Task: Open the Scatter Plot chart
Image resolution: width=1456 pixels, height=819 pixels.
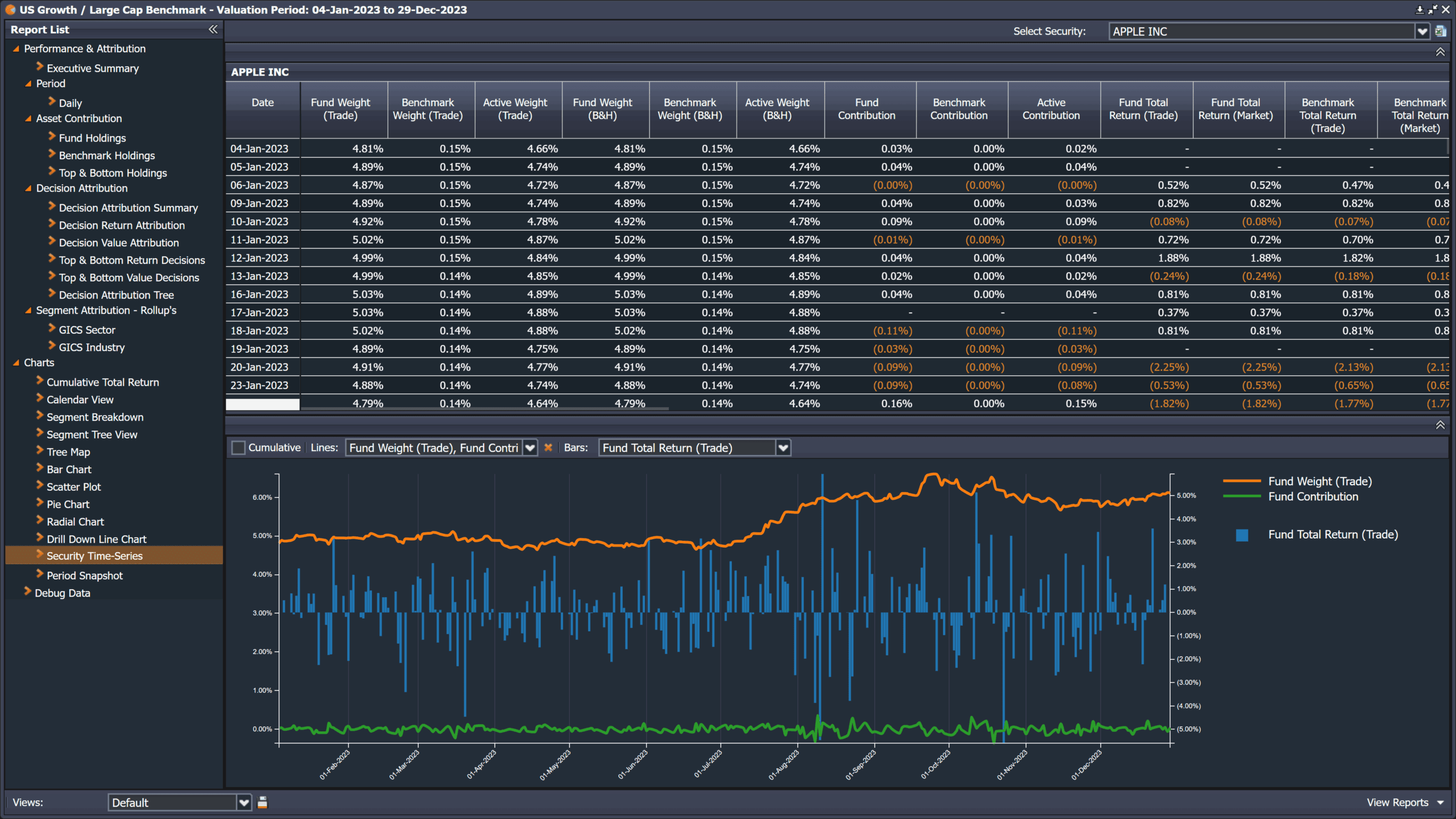Action: (74, 487)
